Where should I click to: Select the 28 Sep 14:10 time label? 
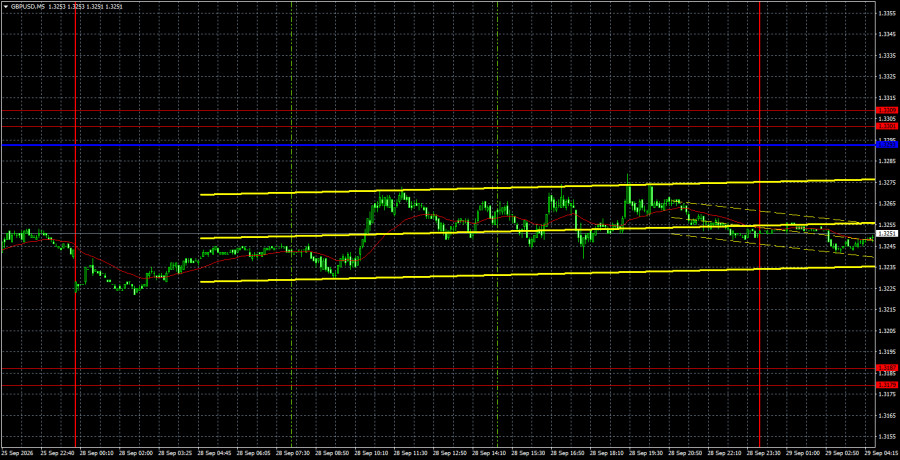pyautogui.click(x=487, y=453)
